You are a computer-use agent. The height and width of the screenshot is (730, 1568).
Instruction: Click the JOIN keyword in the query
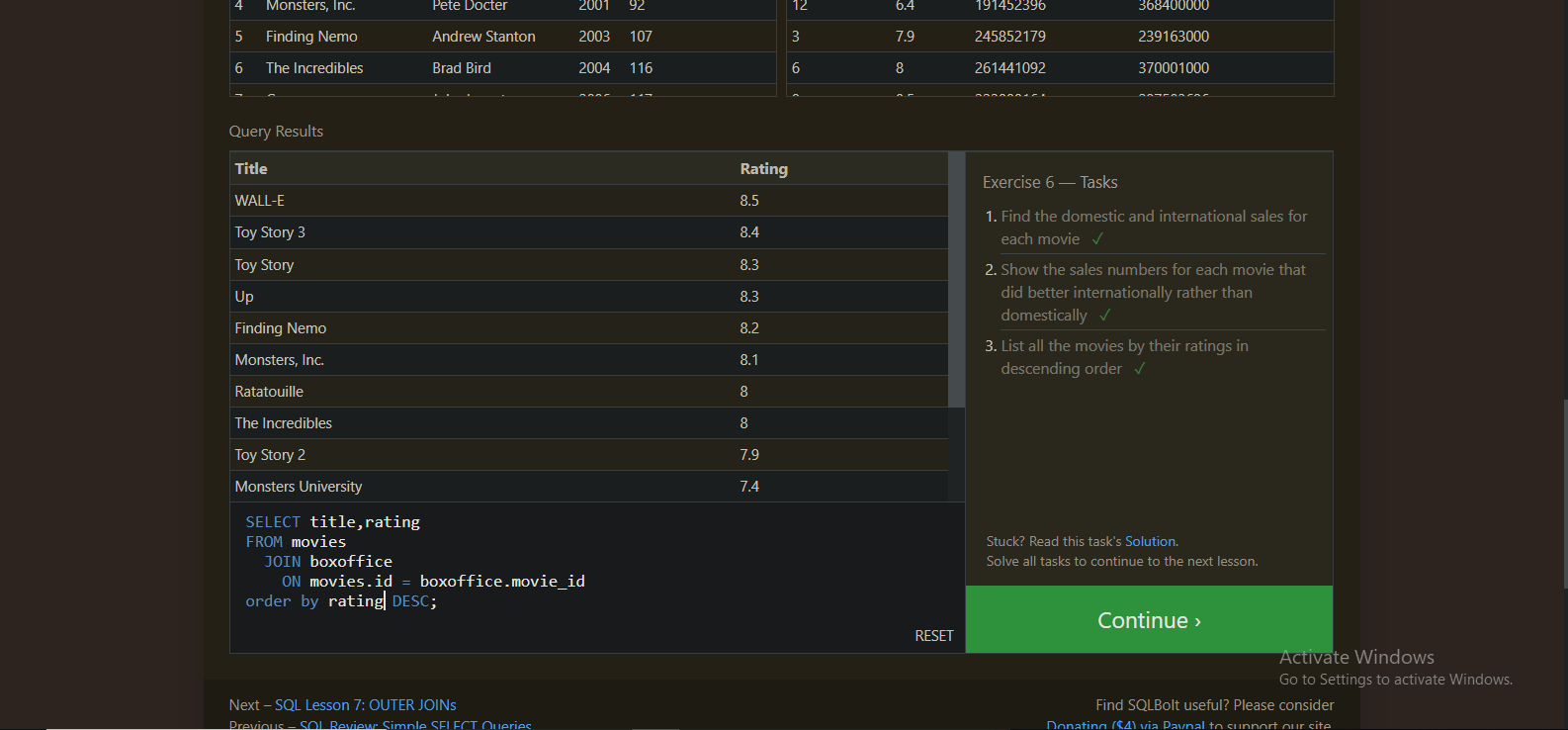(x=282, y=561)
